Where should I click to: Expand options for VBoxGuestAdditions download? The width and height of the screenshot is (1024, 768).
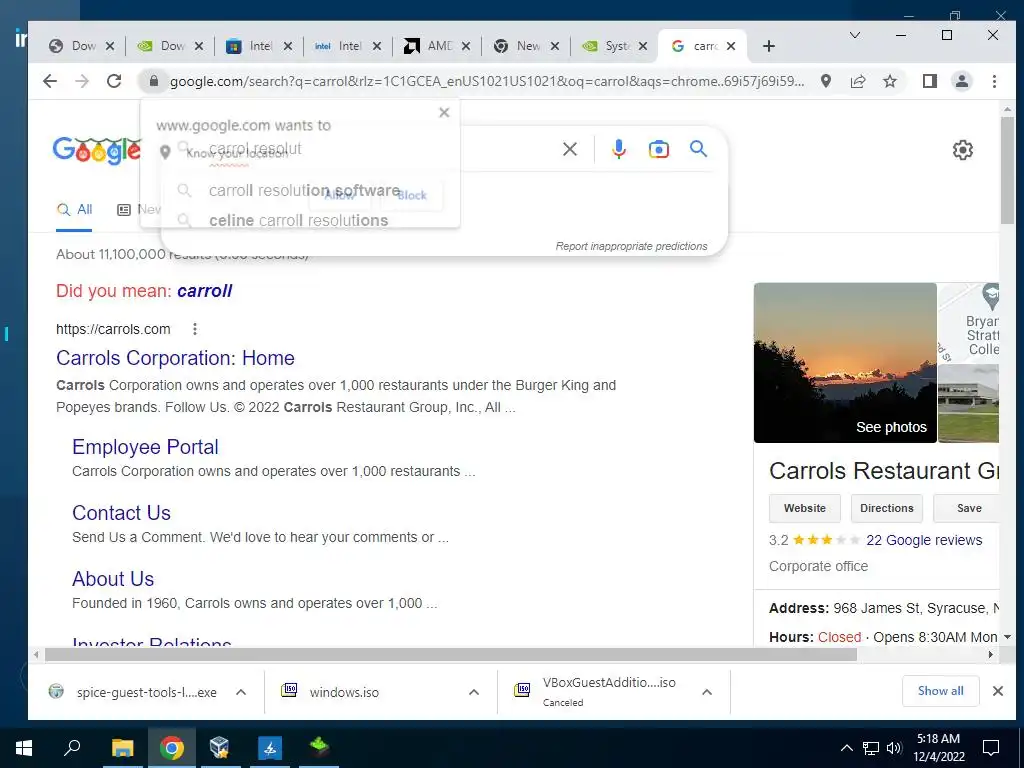pos(707,692)
